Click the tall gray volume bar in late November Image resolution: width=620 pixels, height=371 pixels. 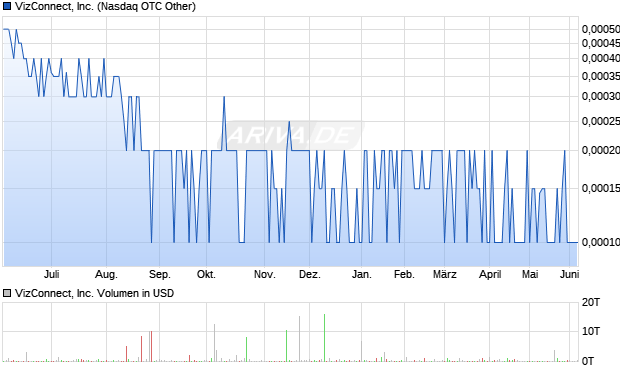[x=299, y=339]
